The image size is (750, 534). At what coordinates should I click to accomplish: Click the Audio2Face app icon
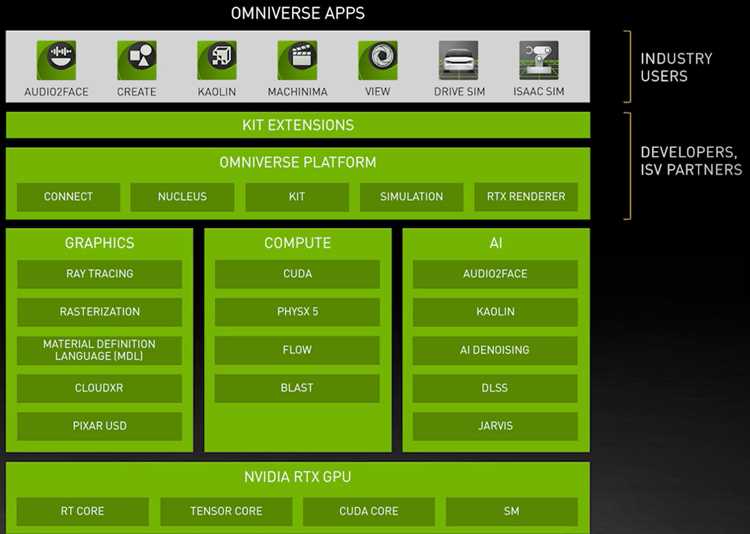click(x=56, y=60)
